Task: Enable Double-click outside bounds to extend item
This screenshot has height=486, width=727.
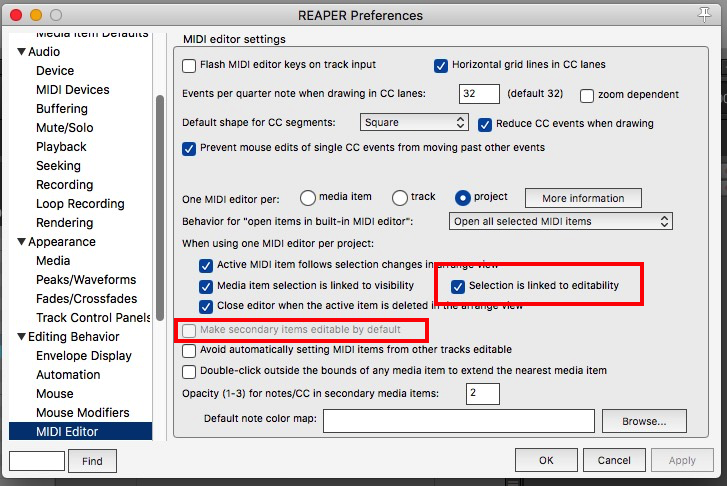Action: tap(189, 371)
